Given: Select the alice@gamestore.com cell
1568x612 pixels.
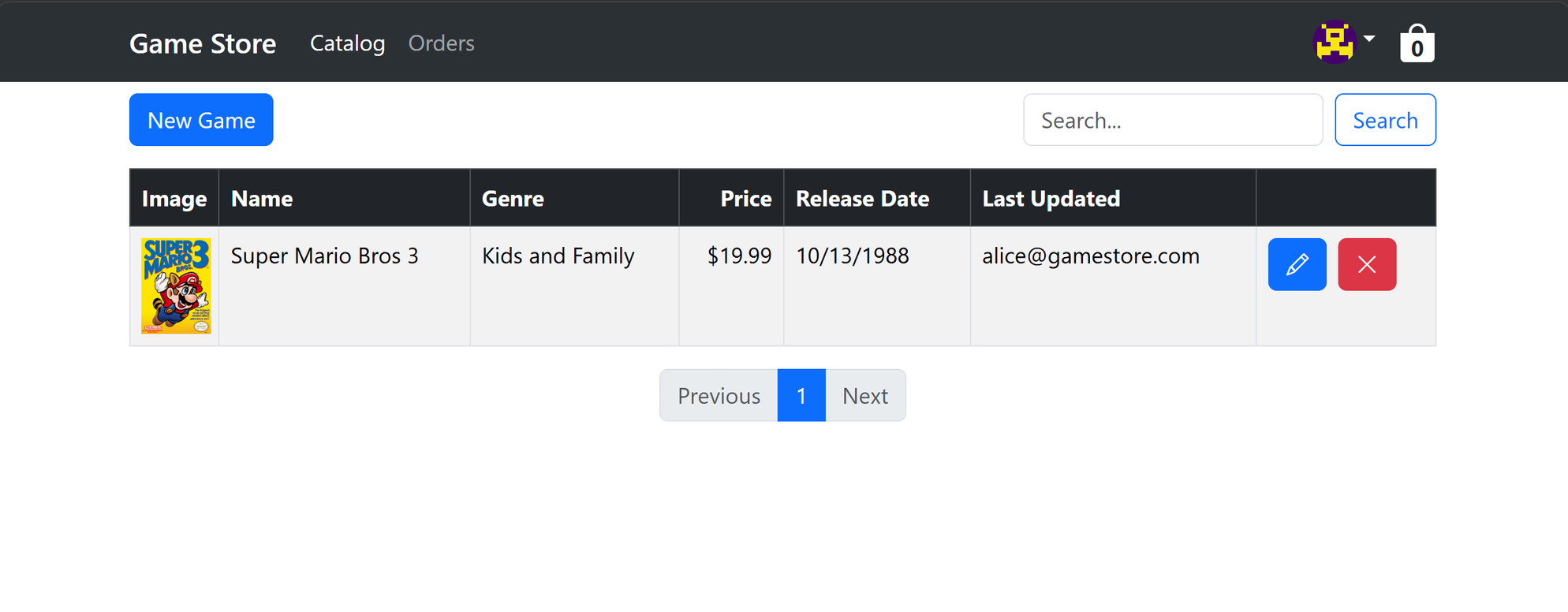Looking at the screenshot, I should 1113,286.
